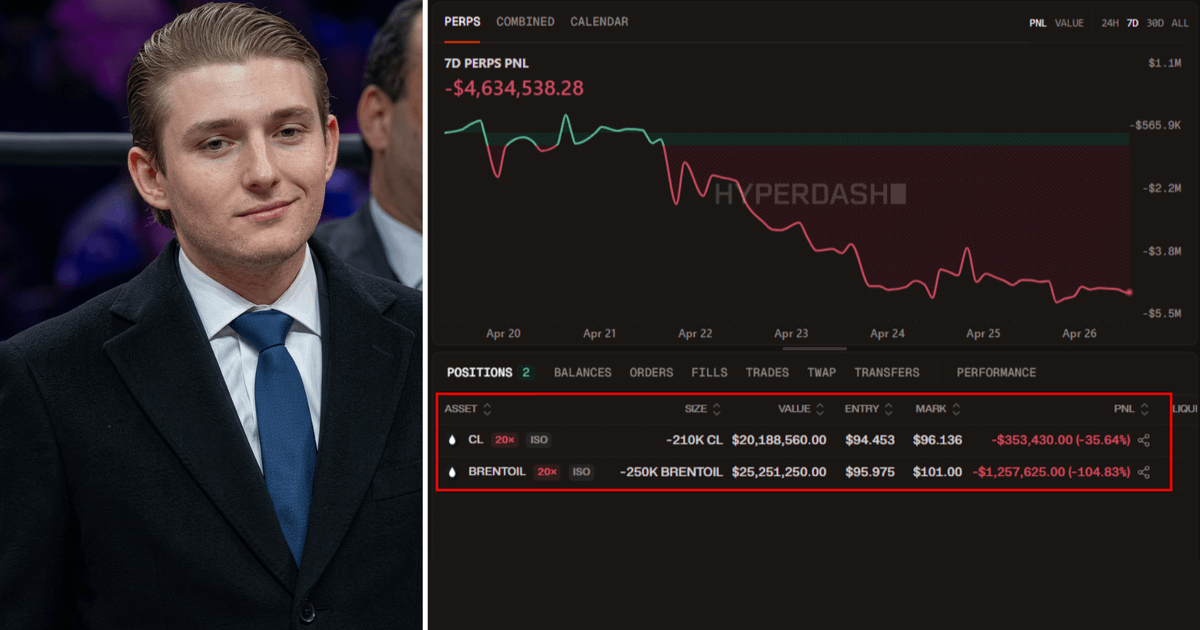
Task: Click the Apr 25 date label
Action: point(982,334)
